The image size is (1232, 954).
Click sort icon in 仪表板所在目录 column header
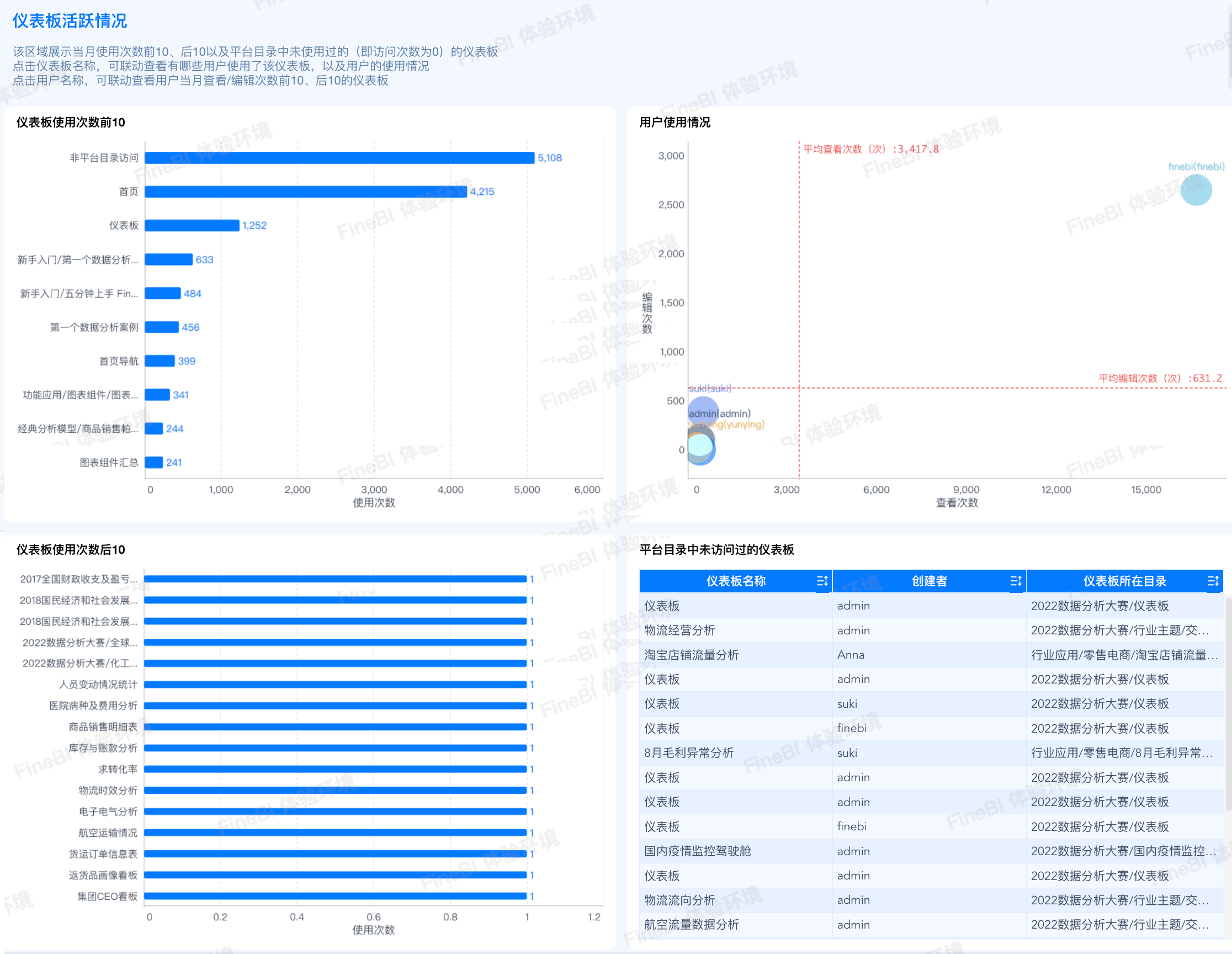pos(1213,581)
